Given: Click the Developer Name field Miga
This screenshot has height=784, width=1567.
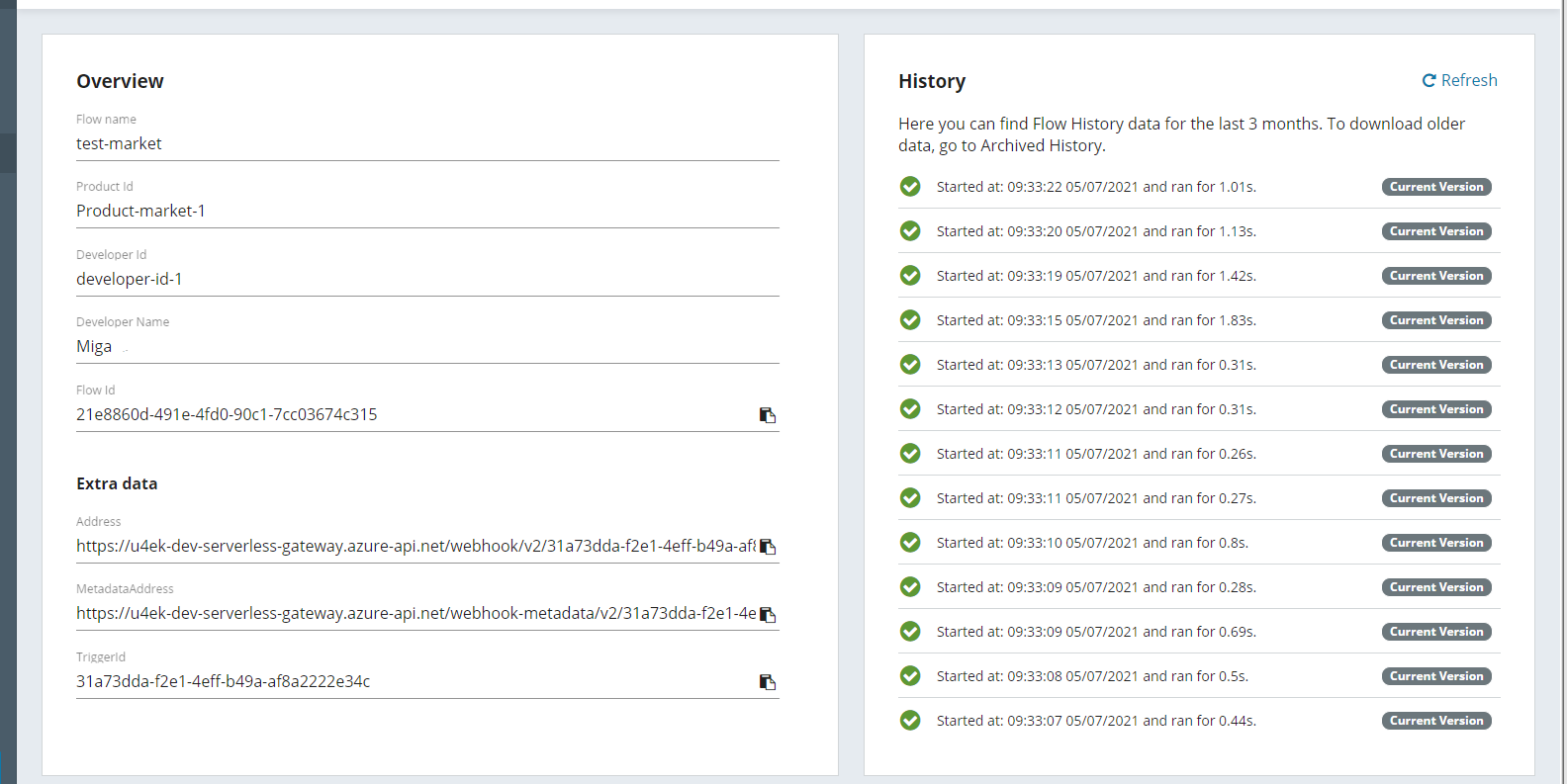Looking at the screenshot, I should (427, 347).
